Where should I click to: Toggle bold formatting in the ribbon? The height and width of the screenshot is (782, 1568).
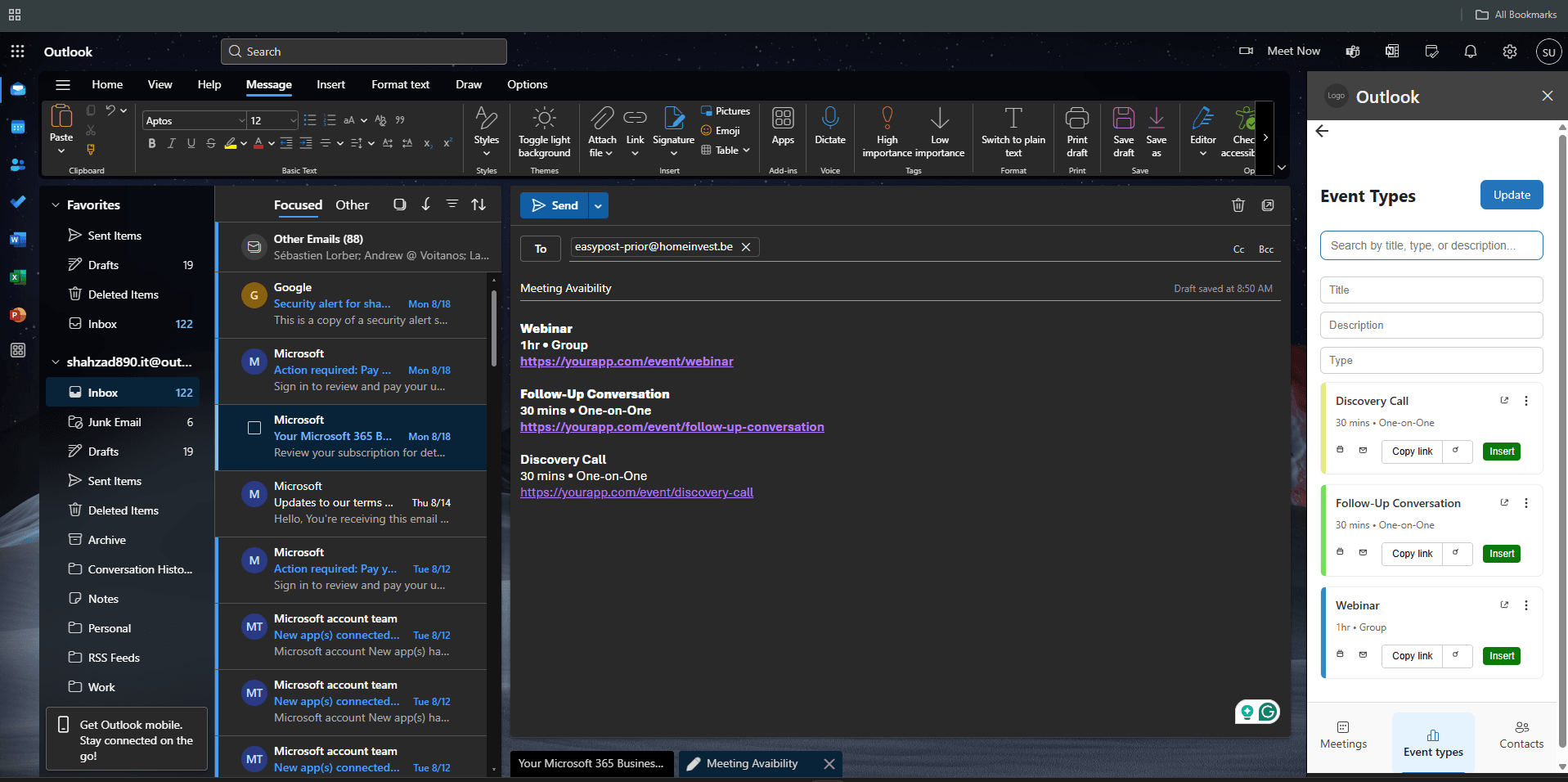tap(151, 143)
